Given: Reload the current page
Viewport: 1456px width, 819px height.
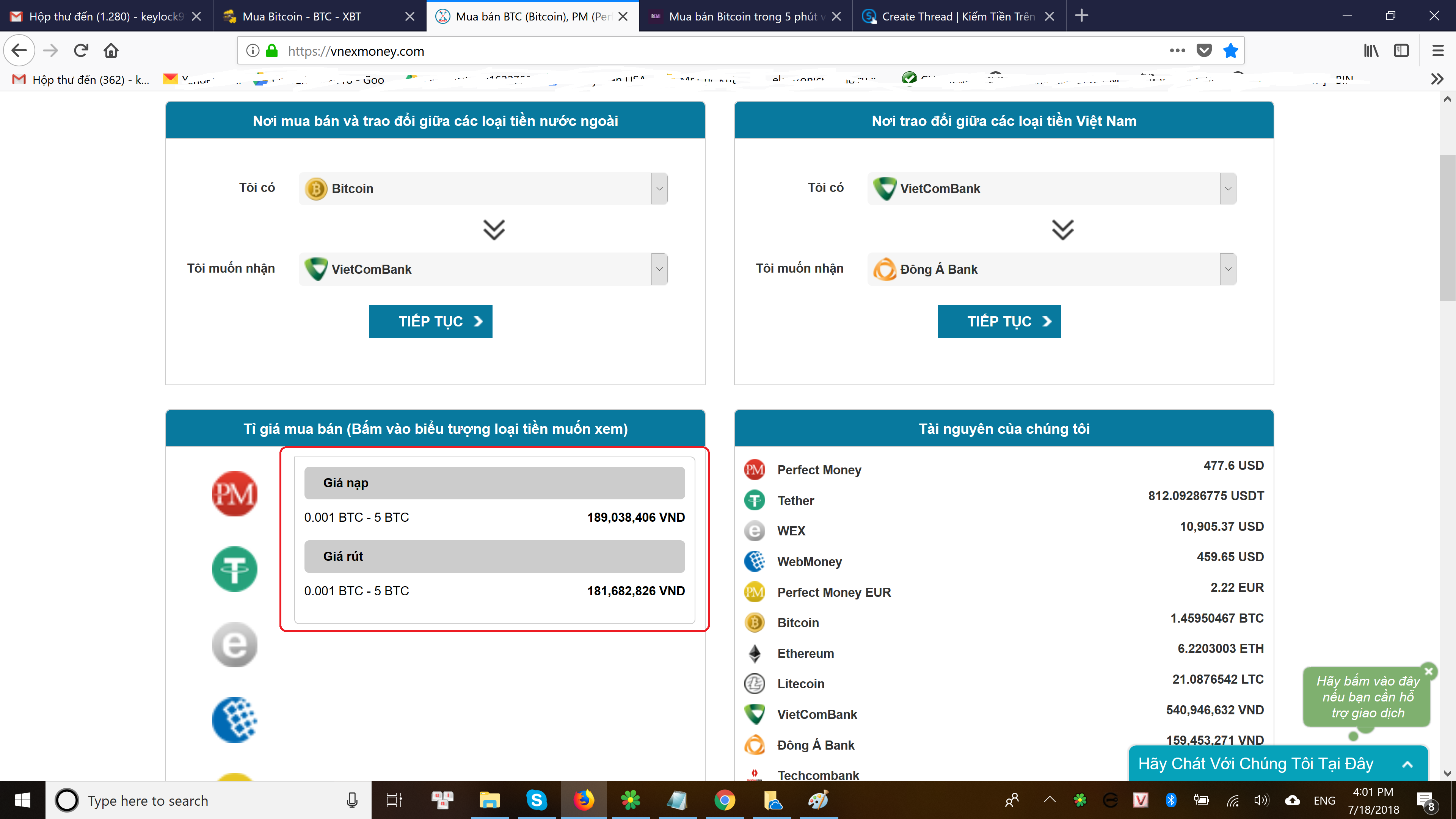Looking at the screenshot, I should 81,51.
